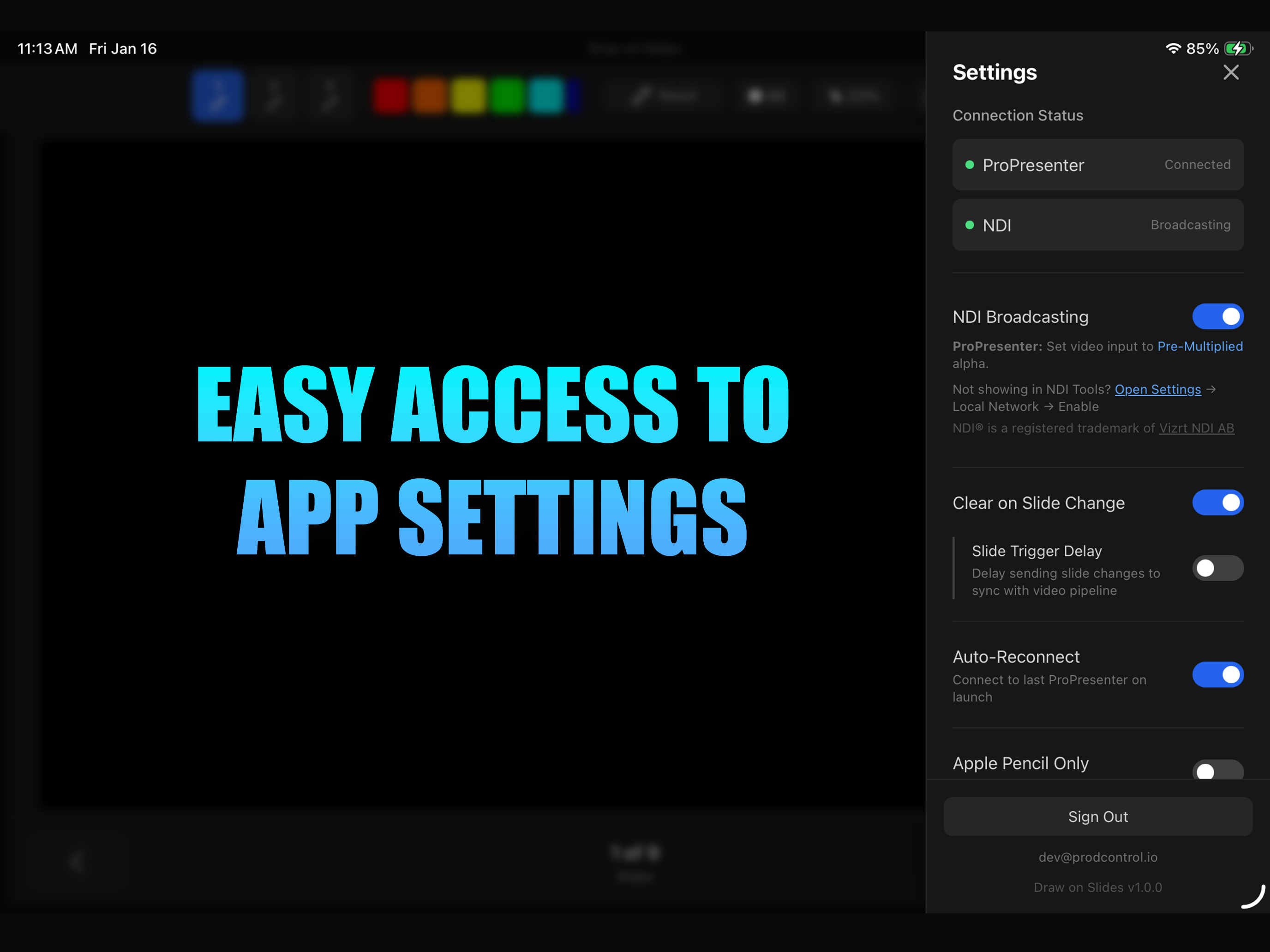Image resolution: width=1270 pixels, height=952 pixels.
Task: Enable the Slide Trigger Delay switch
Action: [1217, 568]
